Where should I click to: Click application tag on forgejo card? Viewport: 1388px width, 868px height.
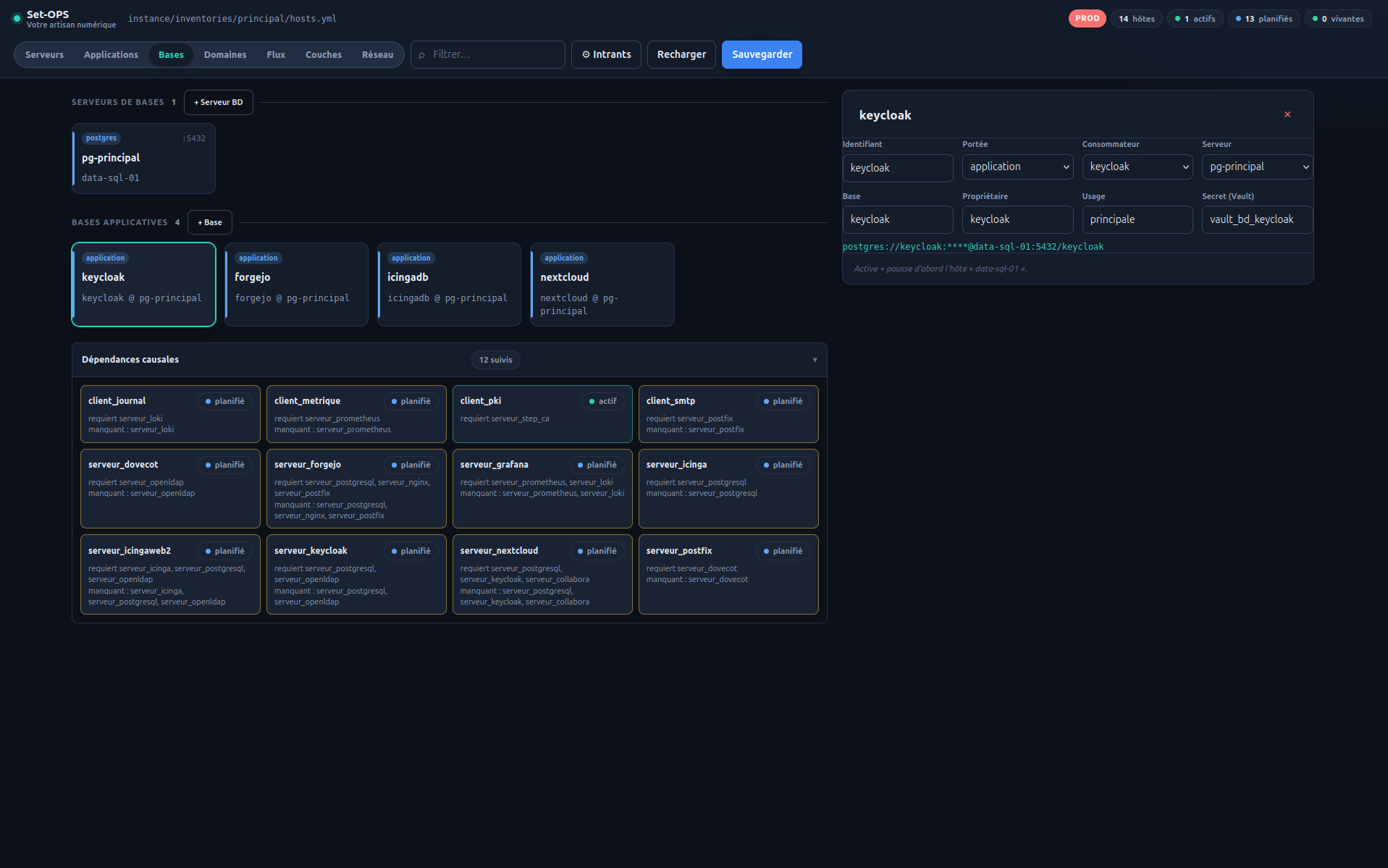[x=258, y=258]
